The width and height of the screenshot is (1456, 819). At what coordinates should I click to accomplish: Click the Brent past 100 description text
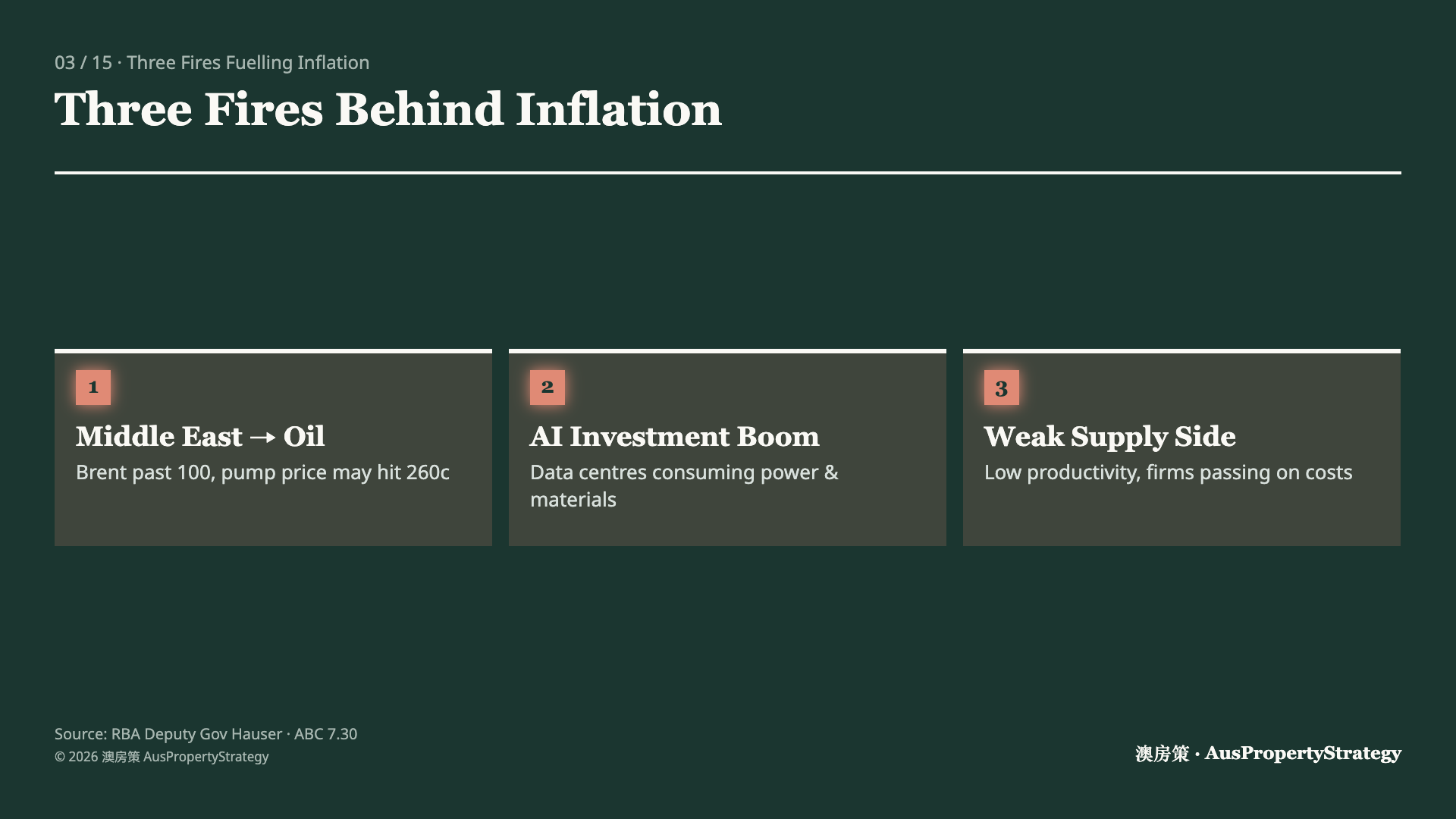(262, 472)
